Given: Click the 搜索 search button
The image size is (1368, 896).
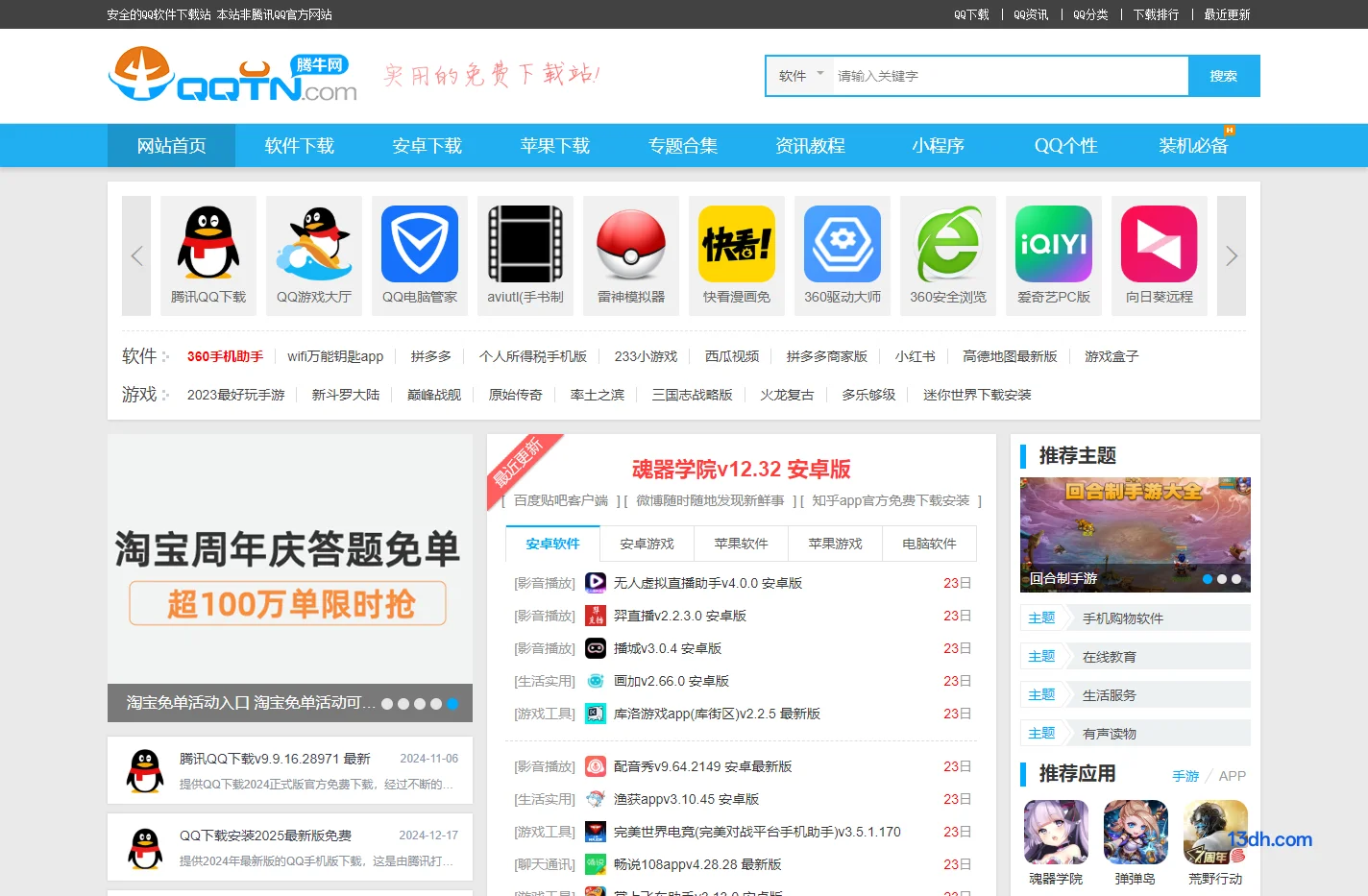Looking at the screenshot, I should pyautogui.click(x=1223, y=76).
